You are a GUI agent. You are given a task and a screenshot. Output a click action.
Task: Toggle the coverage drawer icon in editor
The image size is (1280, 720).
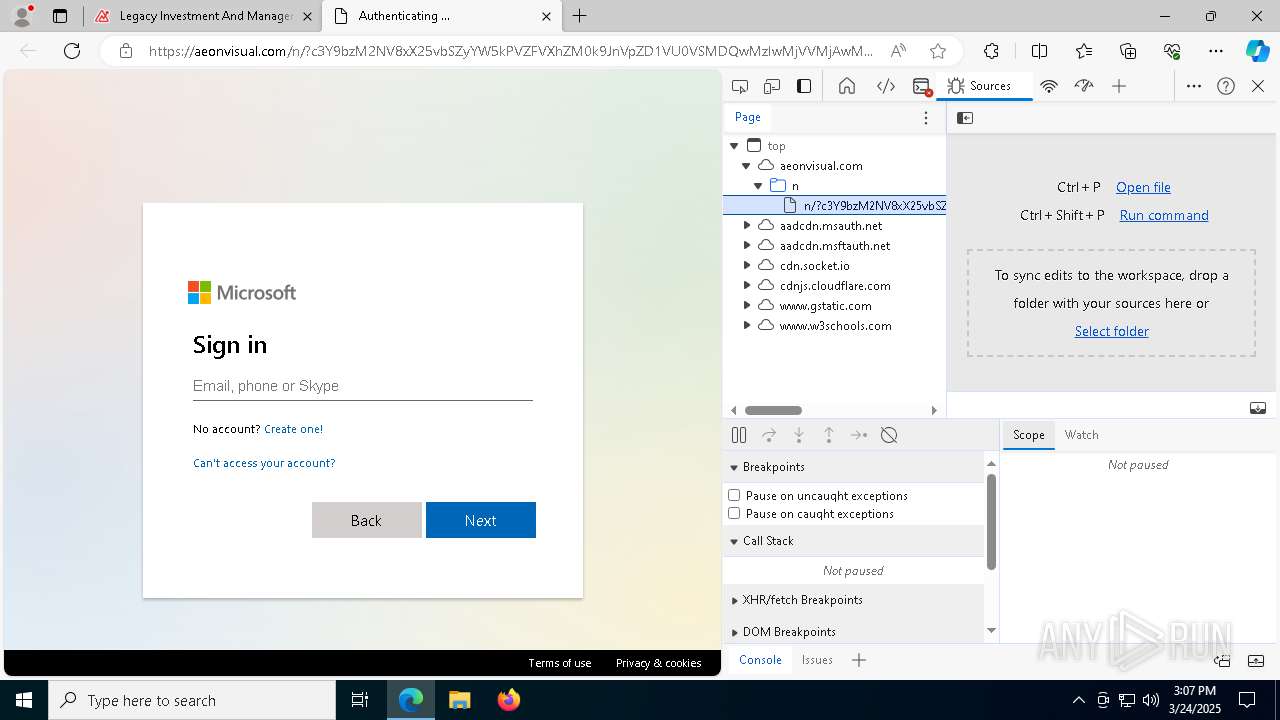pos(1258,408)
